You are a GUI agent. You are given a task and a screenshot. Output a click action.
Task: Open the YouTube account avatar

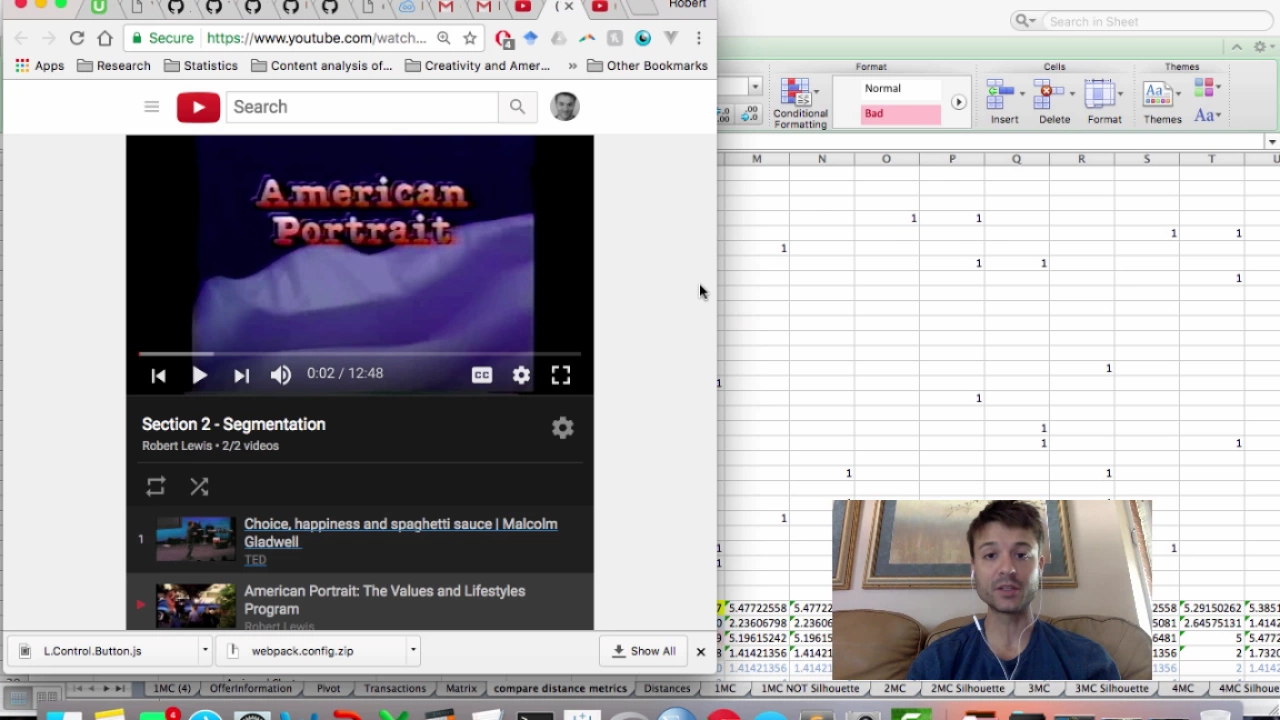[x=565, y=107]
